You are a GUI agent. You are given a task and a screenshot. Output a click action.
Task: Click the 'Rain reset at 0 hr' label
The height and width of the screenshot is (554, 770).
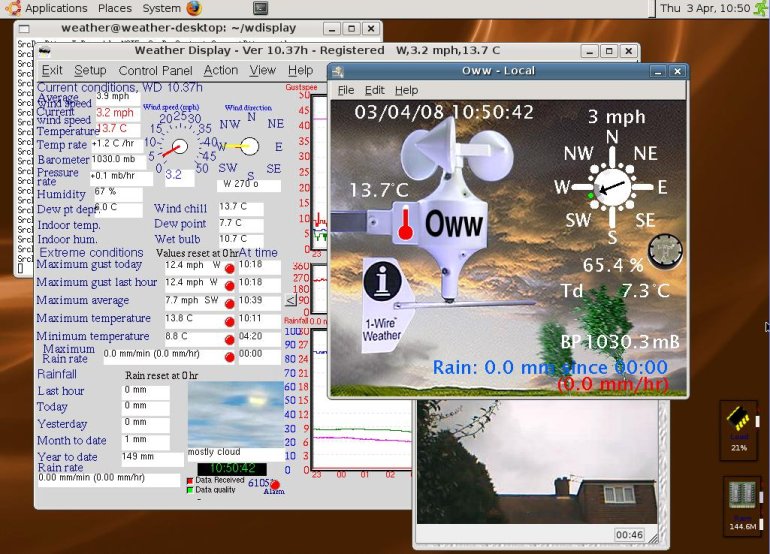(x=162, y=376)
